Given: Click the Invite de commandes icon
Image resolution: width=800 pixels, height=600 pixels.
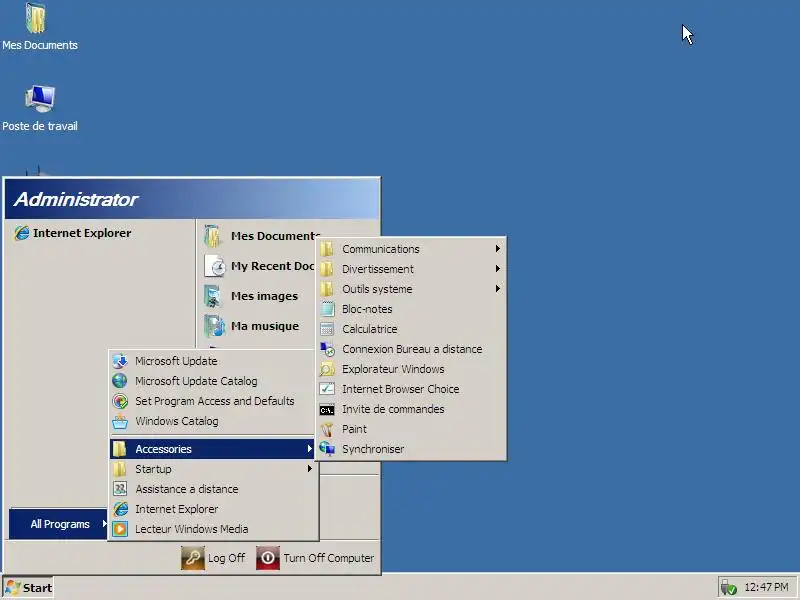Looking at the screenshot, I should [x=327, y=410].
